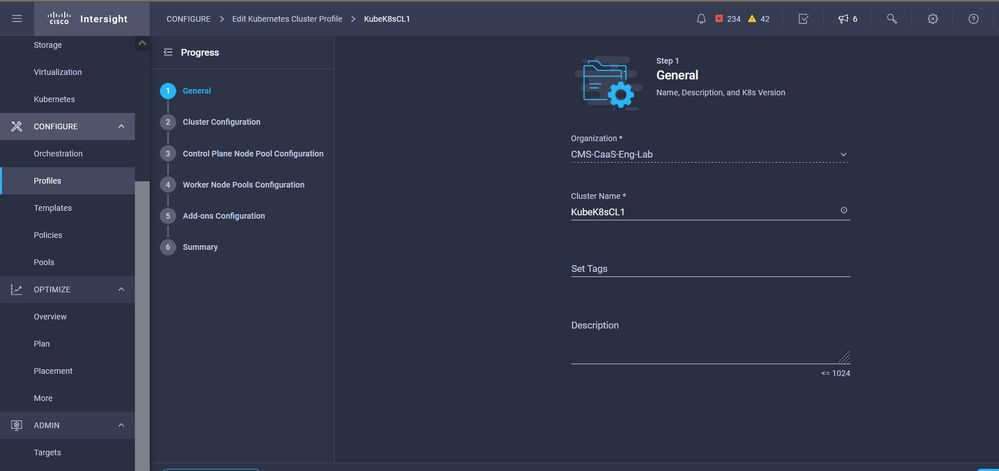
Task: Collapse the CONFIGURE section chevron
Action: tap(121, 126)
